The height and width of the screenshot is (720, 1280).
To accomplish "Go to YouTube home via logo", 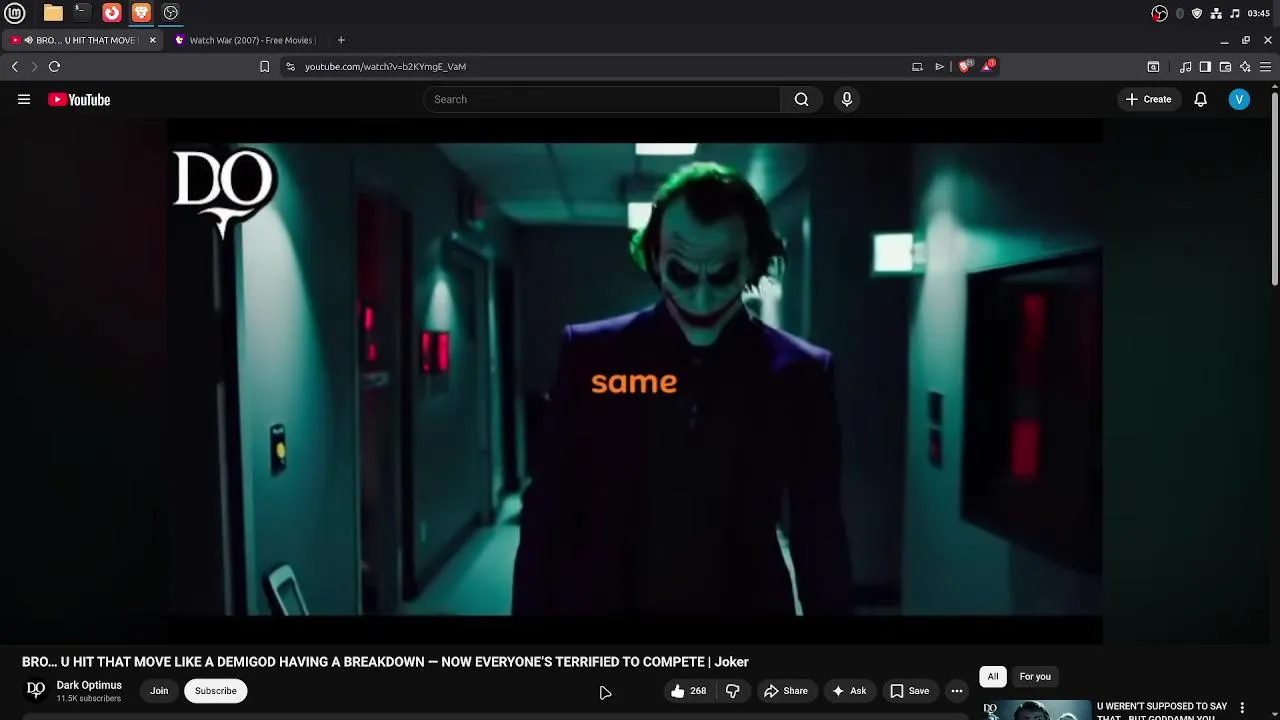I will 79,99.
